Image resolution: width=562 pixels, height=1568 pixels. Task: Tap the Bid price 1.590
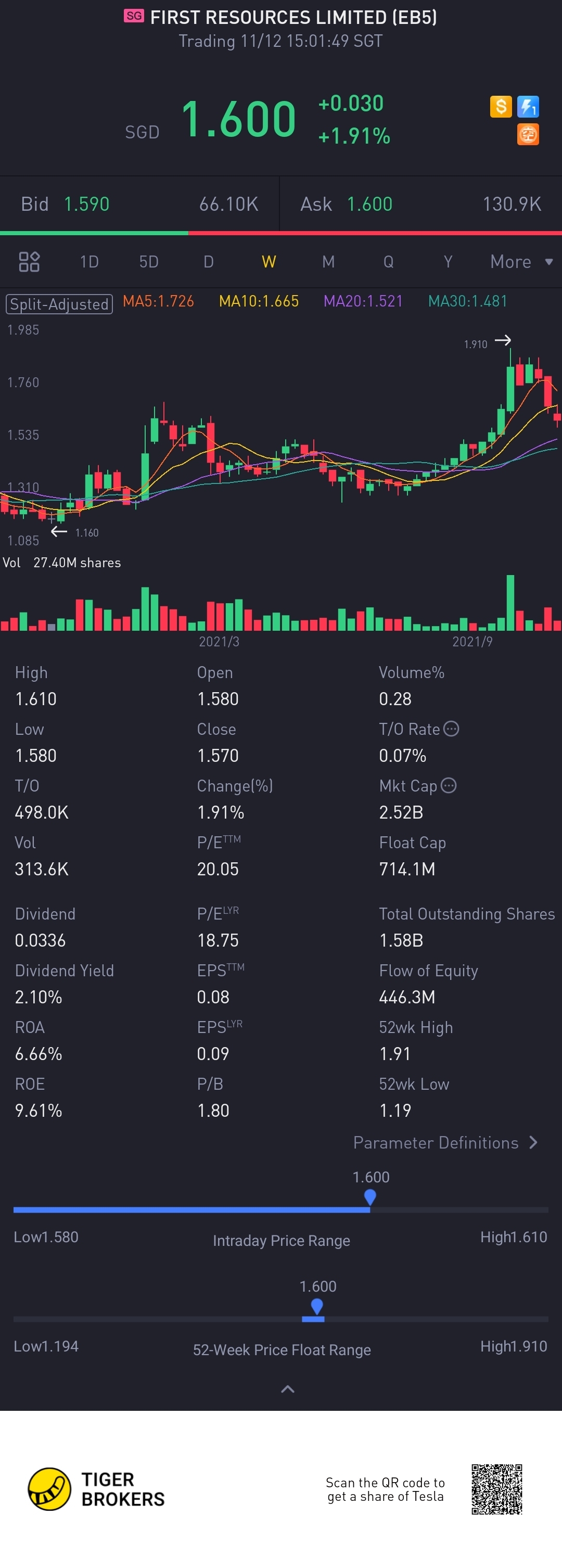click(86, 204)
